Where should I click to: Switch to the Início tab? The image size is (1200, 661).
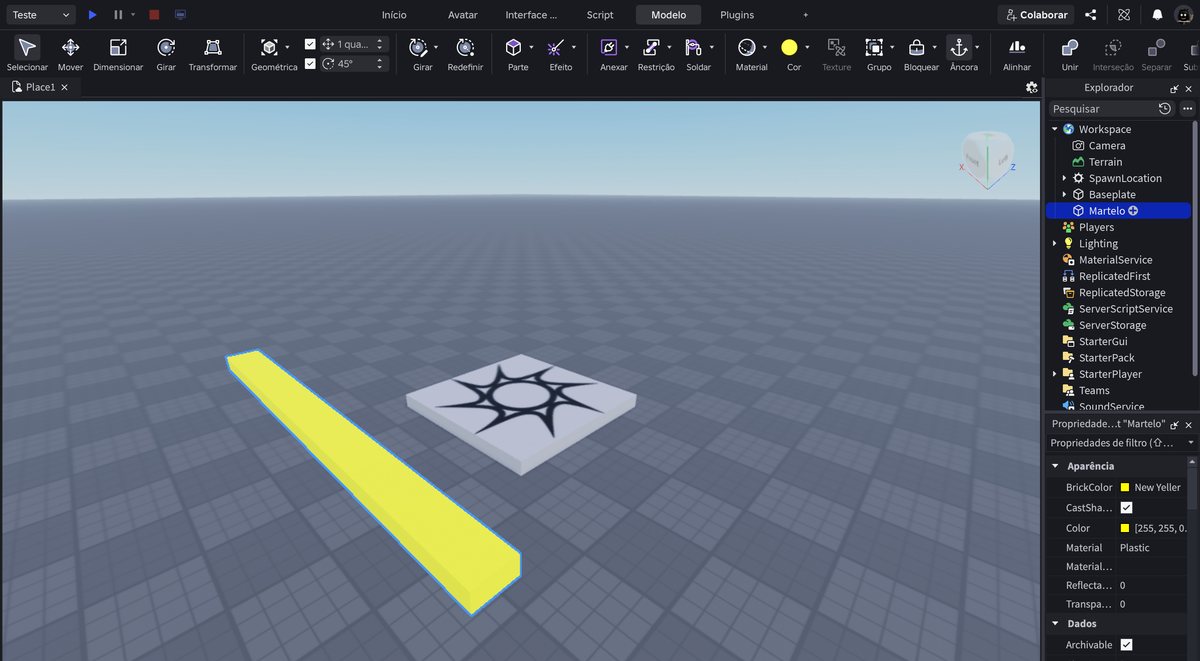[x=394, y=15]
